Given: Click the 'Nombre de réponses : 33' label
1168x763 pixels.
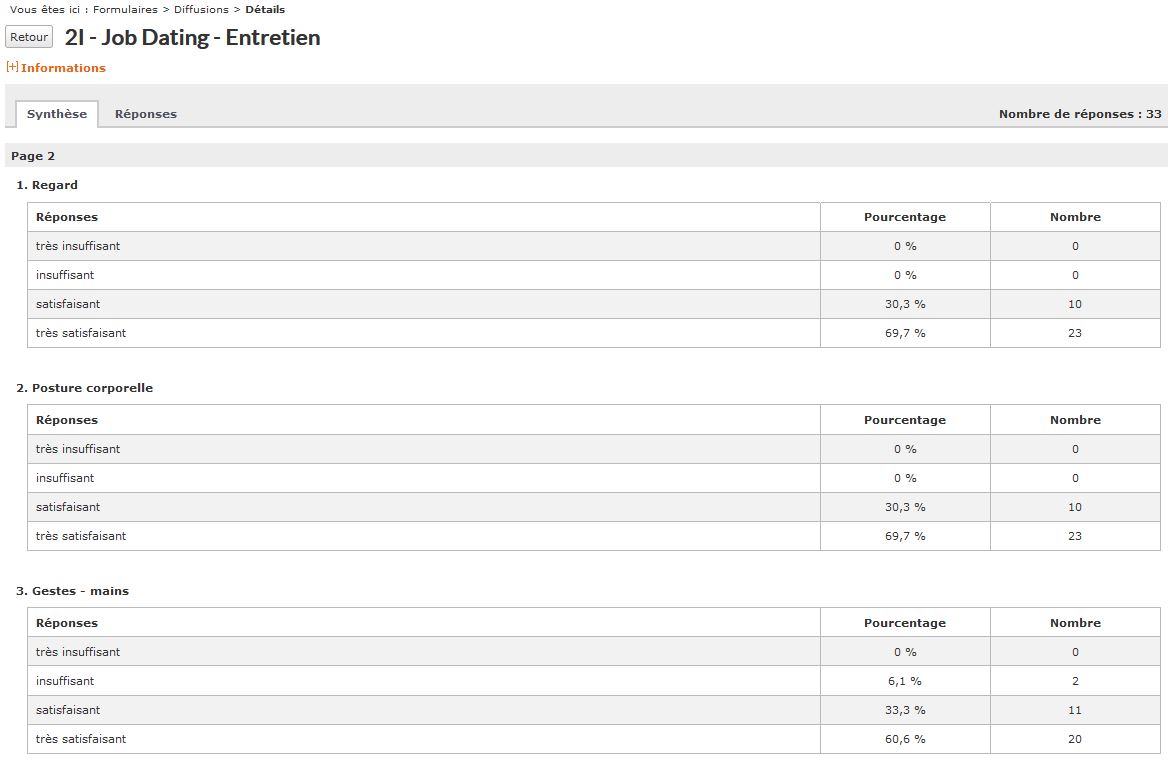Looking at the screenshot, I should click(x=1080, y=114).
